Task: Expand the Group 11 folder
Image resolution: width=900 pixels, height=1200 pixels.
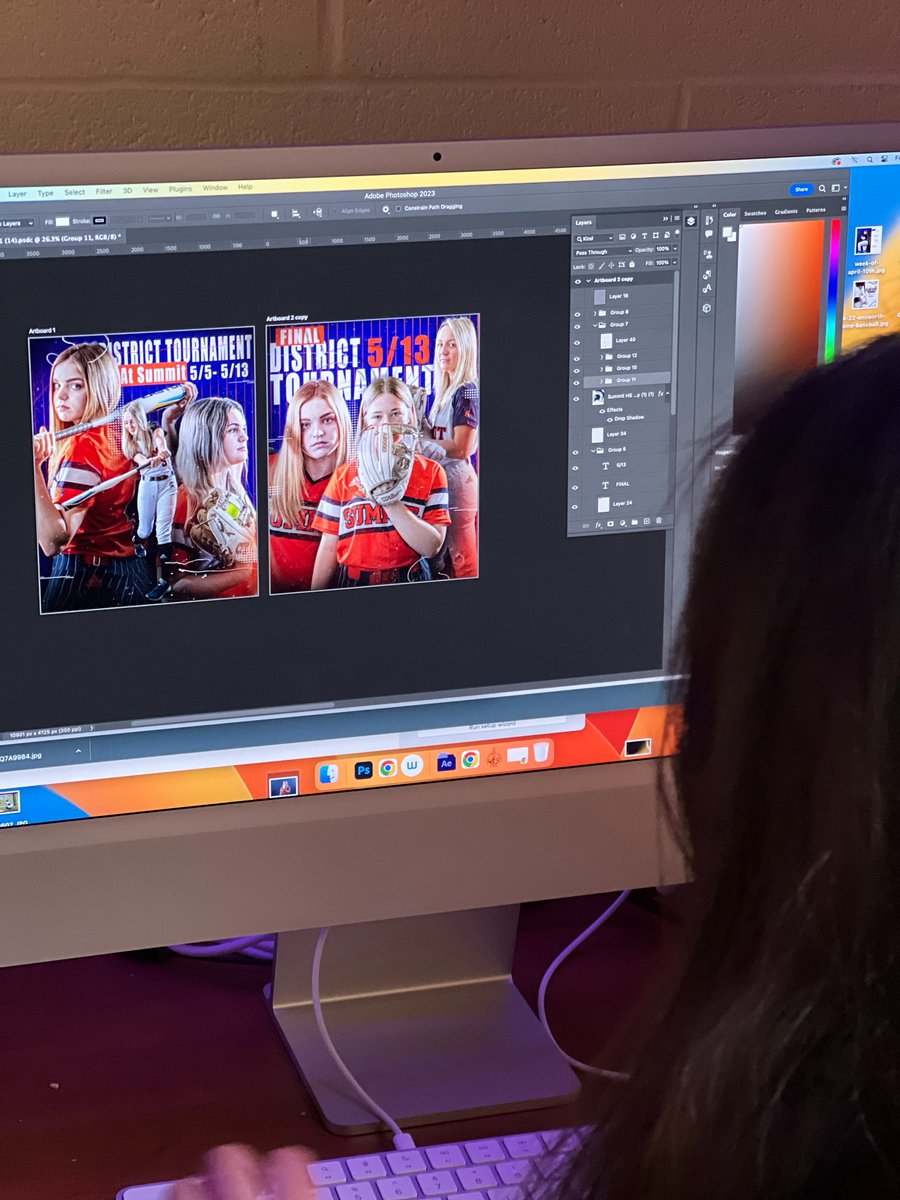Action: (x=602, y=381)
